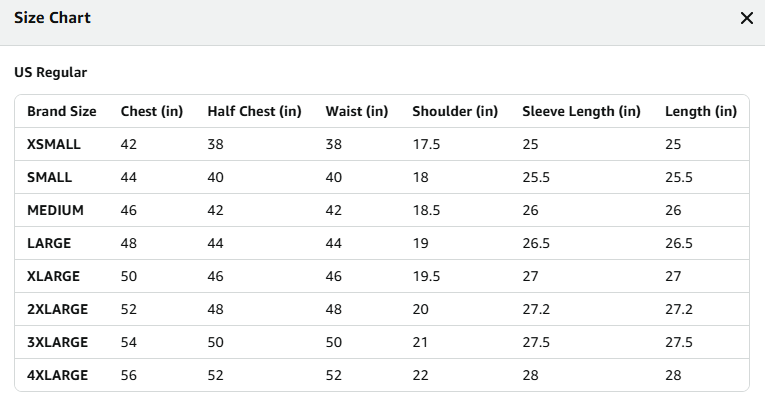Image resolution: width=765 pixels, height=399 pixels.
Task: Select the MEDIUM row label
Action: pyautogui.click(x=55, y=210)
